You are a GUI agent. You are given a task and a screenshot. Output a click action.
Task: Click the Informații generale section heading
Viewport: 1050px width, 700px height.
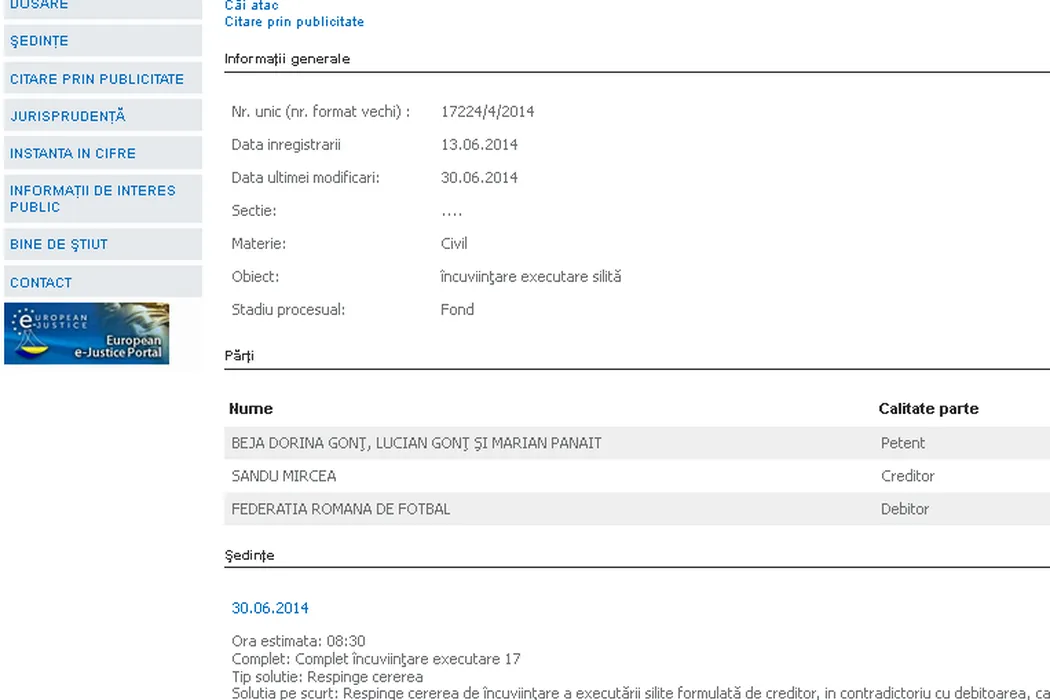[x=287, y=59]
